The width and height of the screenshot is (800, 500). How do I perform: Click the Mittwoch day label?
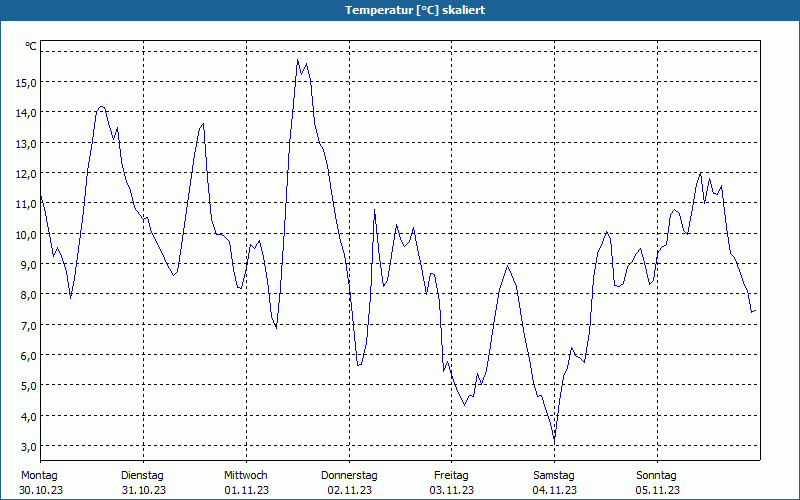(x=245, y=476)
